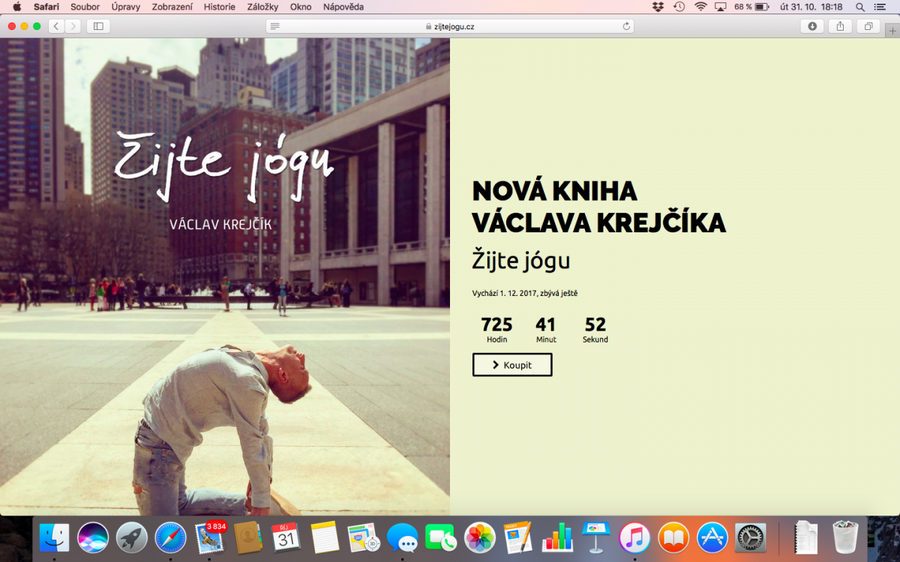Open Time Machine menu bar icon
Viewport: 900px width, 562px height.
(x=679, y=7)
